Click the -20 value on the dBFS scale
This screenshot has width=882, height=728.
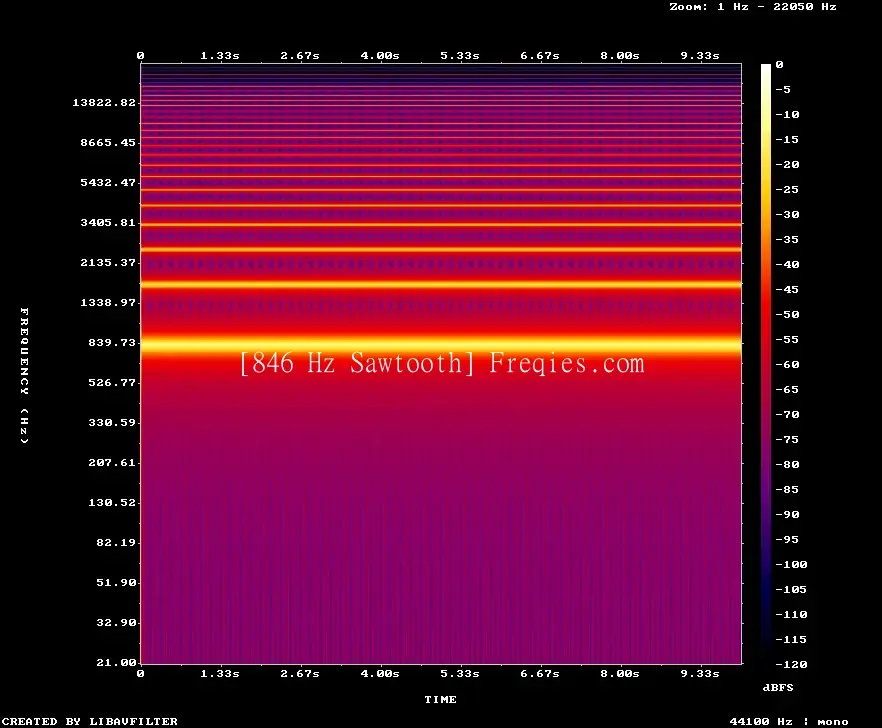click(x=787, y=164)
